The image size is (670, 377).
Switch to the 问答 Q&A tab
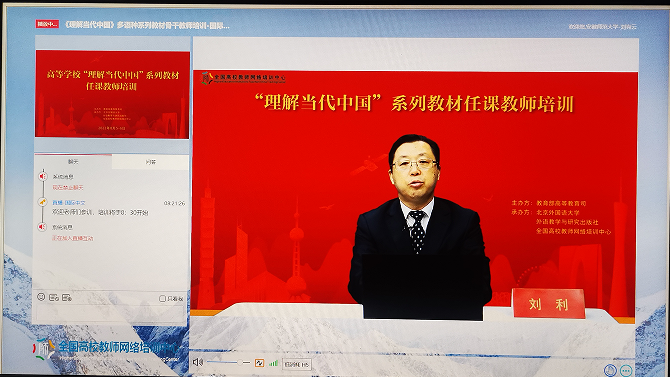[150, 162]
